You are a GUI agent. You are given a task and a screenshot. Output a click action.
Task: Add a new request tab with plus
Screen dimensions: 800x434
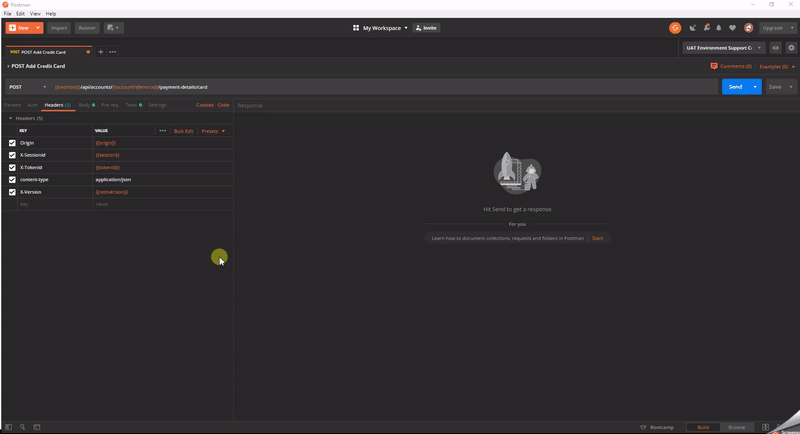pos(100,51)
